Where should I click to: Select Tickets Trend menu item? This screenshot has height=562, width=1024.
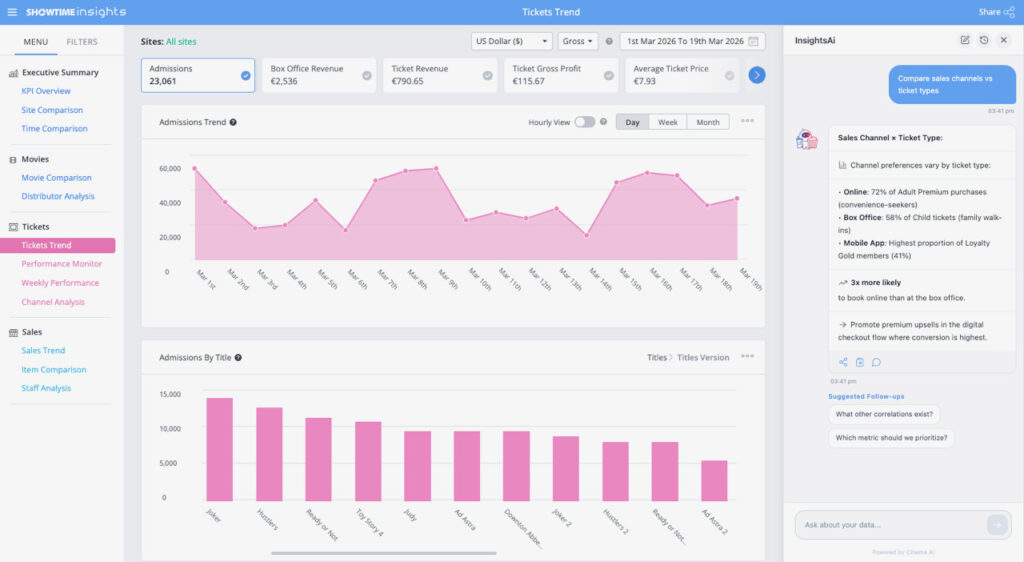57,245
